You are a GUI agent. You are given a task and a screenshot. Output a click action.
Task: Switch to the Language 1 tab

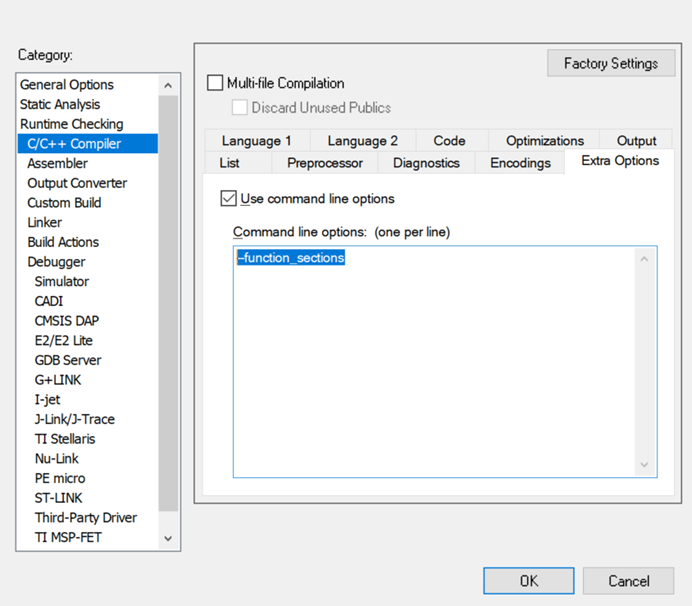[x=256, y=141]
